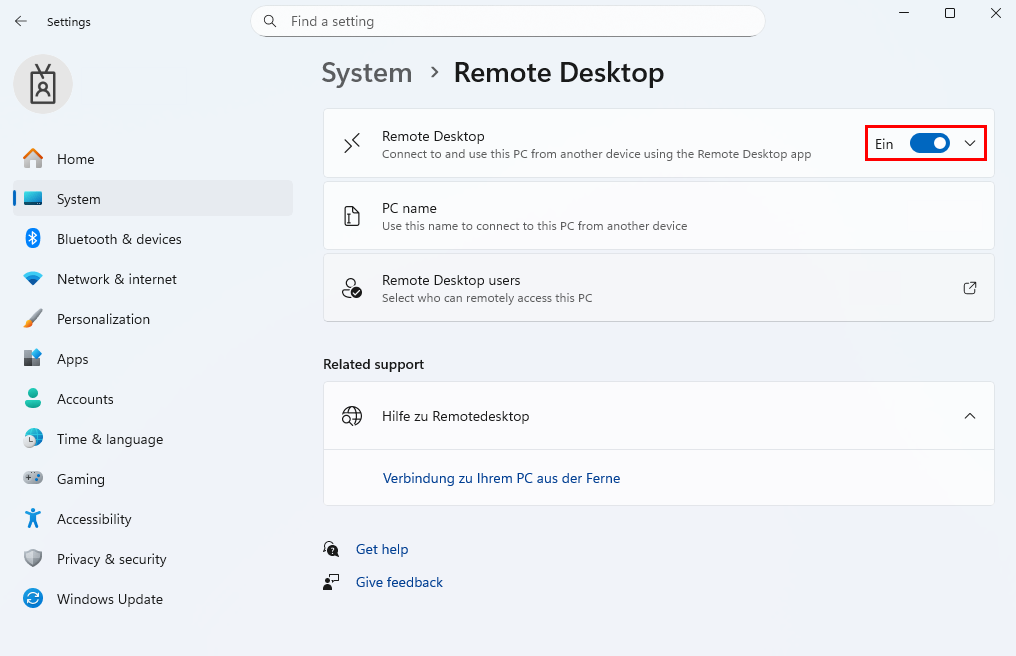The image size is (1016, 656).
Task: Click the globe icon beside Hilfe zu Remotedesktop
Action: 352,416
